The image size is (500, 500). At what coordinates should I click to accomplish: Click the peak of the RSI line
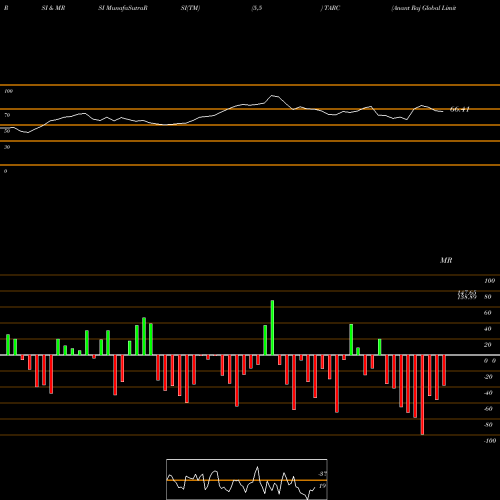(272, 96)
